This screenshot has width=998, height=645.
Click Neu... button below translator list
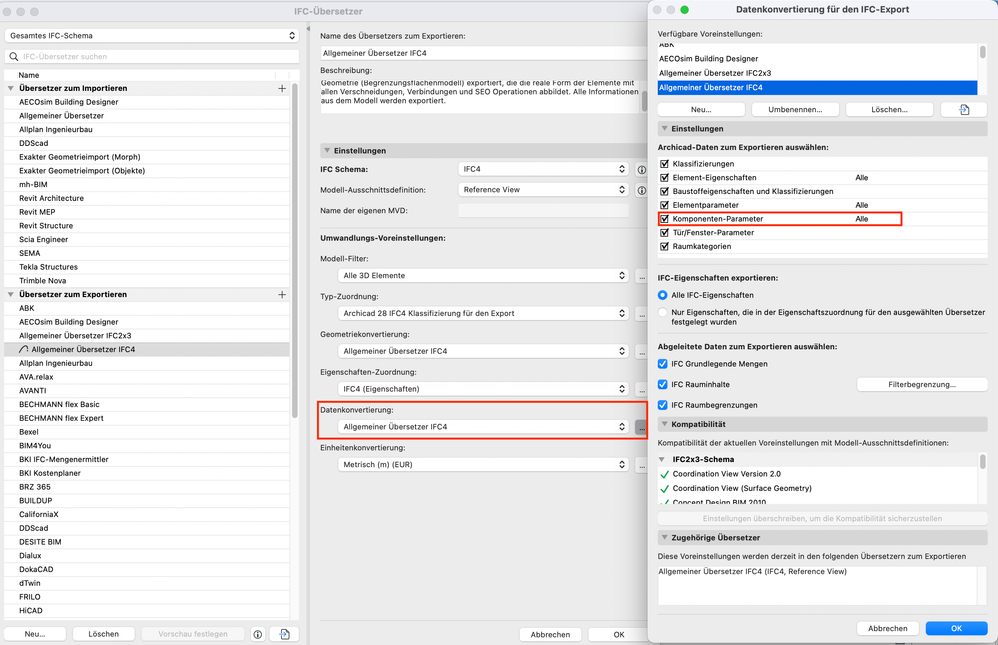[x=35, y=634]
